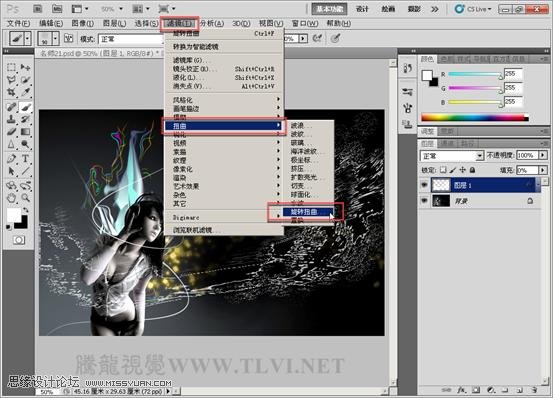Open the layer fill 0% slider arrow
The width and height of the screenshot is (553, 398).
[542, 170]
